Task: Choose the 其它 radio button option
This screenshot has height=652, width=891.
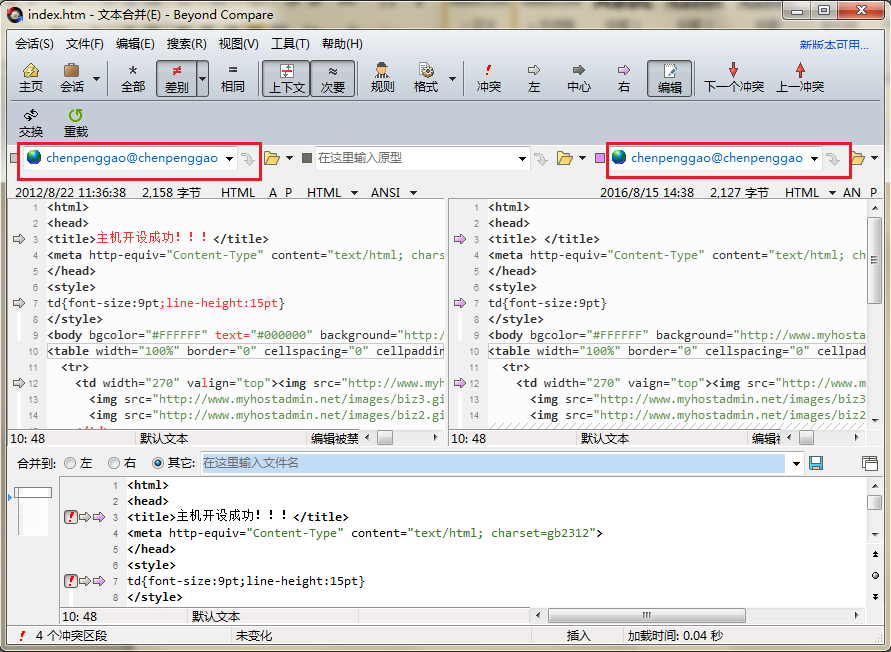Action: [158, 463]
